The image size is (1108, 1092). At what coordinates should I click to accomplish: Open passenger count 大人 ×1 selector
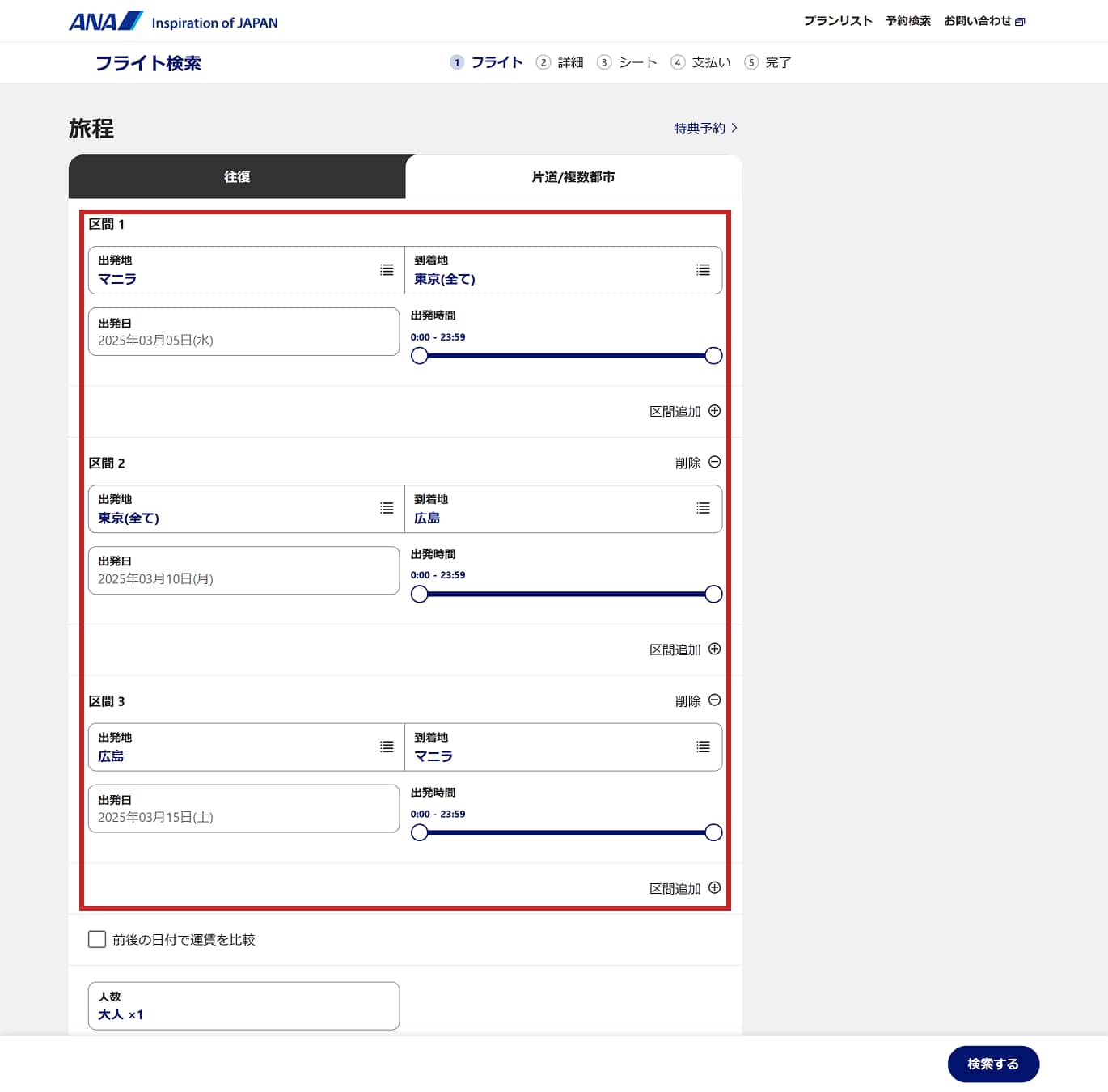click(x=243, y=1005)
